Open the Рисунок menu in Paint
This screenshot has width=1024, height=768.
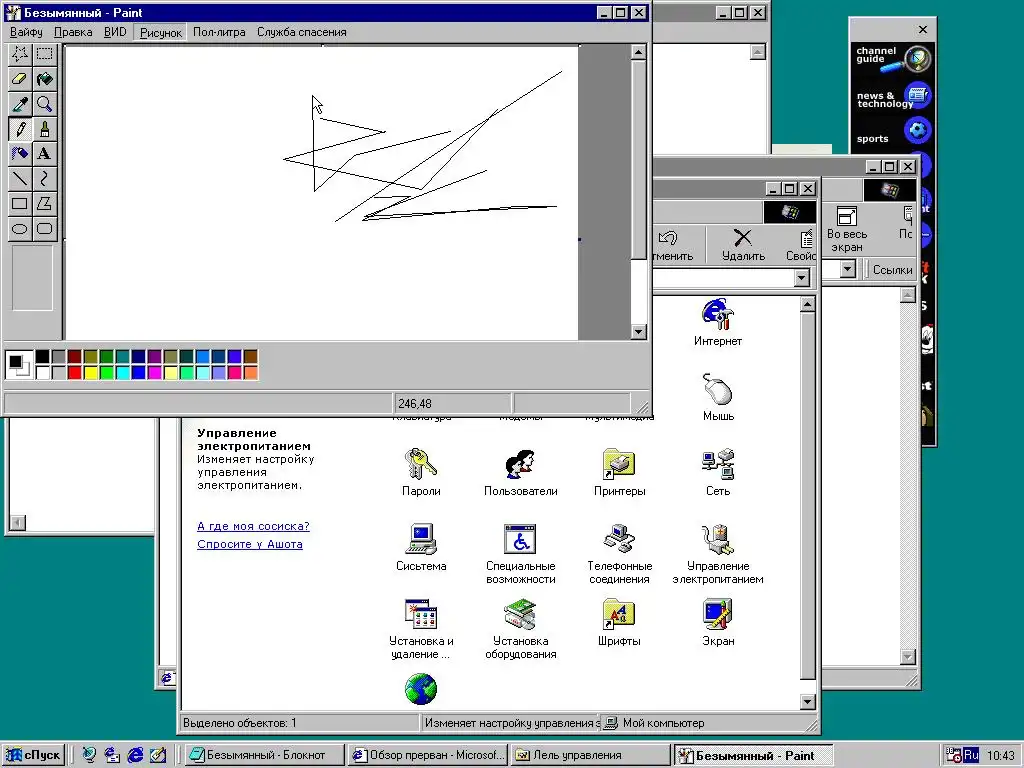point(161,32)
